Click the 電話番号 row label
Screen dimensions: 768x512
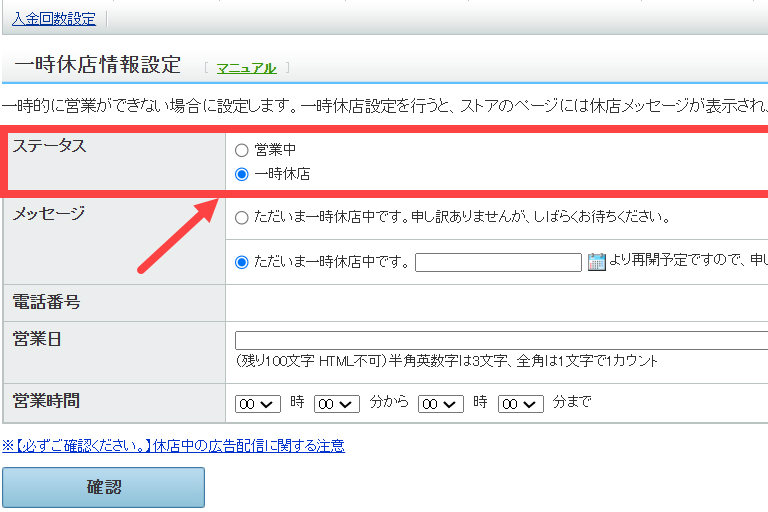(46, 302)
